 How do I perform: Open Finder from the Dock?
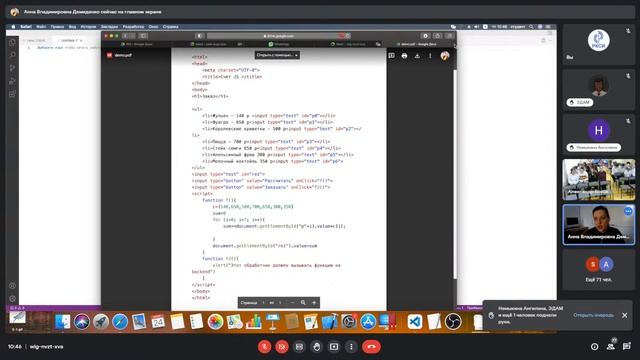(x=62, y=322)
